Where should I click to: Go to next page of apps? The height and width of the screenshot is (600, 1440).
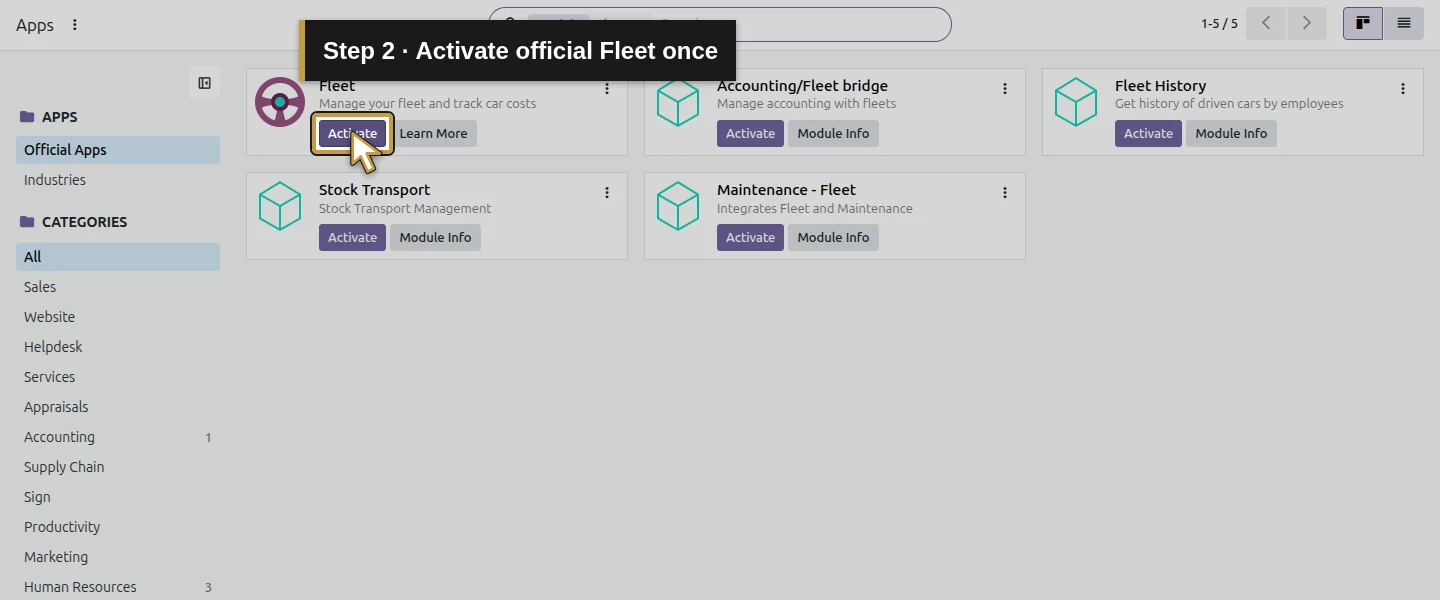click(1307, 23)
